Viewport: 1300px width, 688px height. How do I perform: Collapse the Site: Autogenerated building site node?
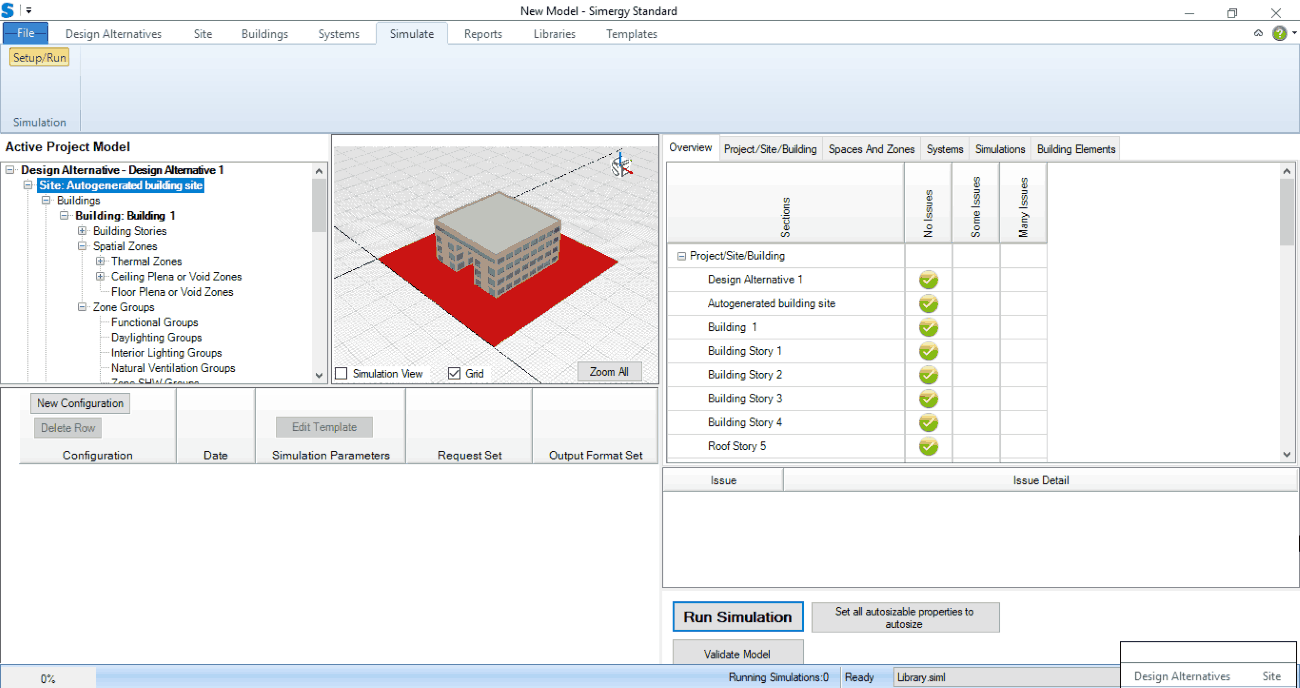pyautogui.click(x=28, y=185)
